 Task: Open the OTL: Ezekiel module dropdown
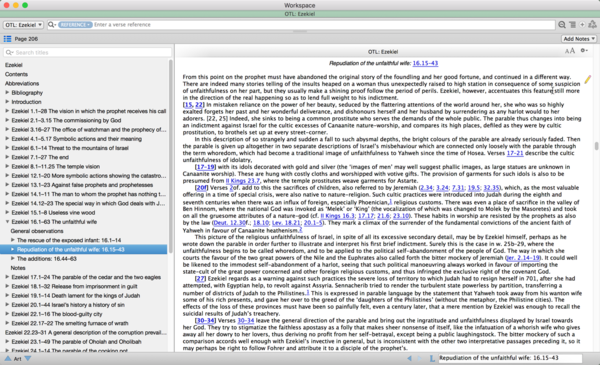(23, 25)
